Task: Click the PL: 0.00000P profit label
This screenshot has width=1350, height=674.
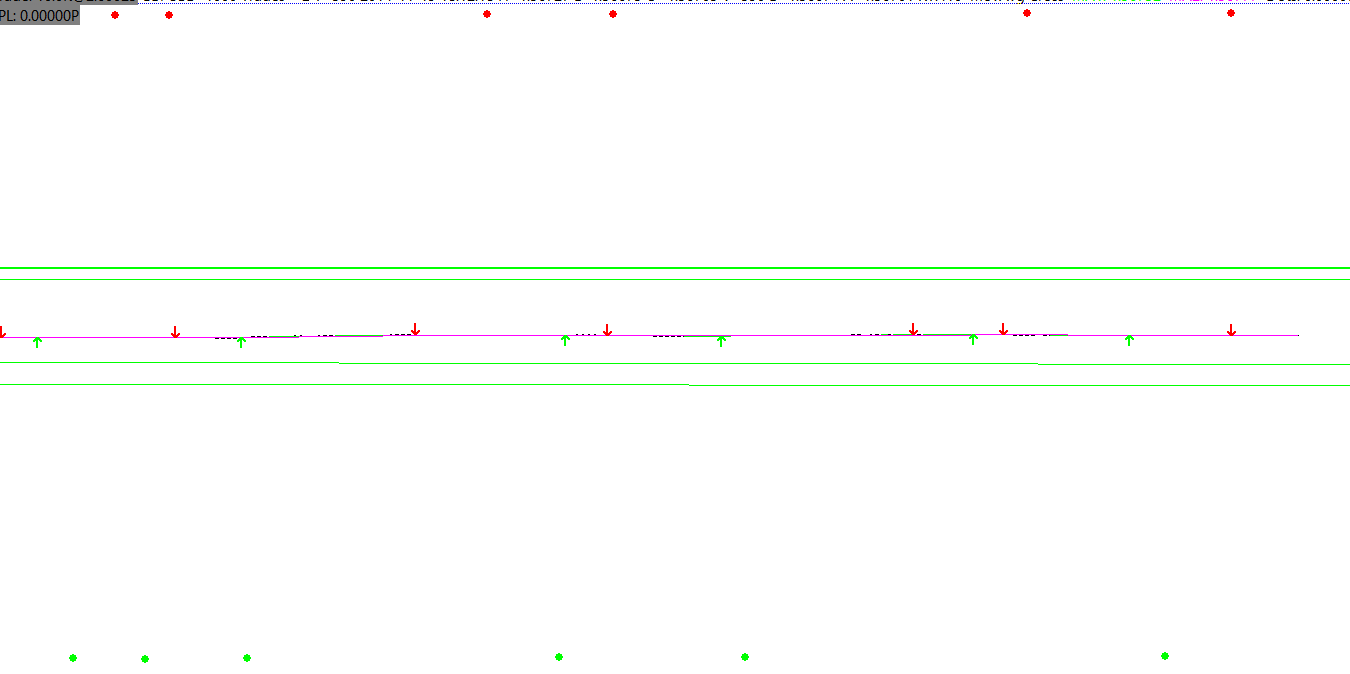Action: (39, 16)
